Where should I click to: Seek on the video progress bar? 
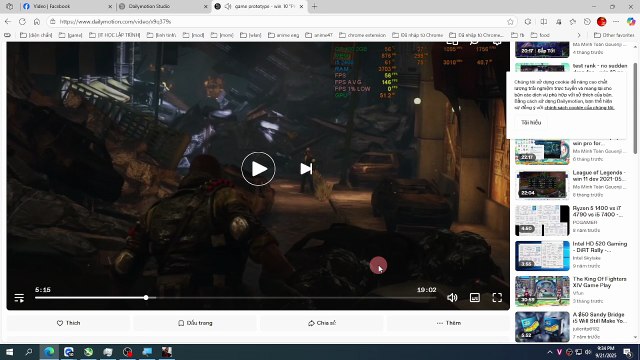click(x=236, y=298)
